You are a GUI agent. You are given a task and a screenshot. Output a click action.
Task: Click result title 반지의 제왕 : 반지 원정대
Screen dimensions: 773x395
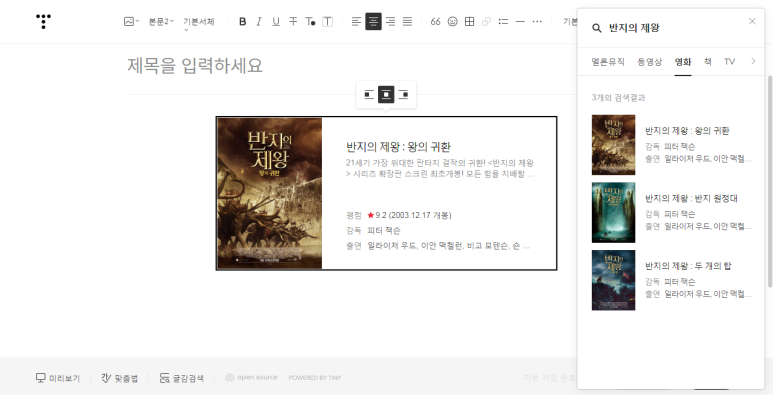(x=691, y=198)
